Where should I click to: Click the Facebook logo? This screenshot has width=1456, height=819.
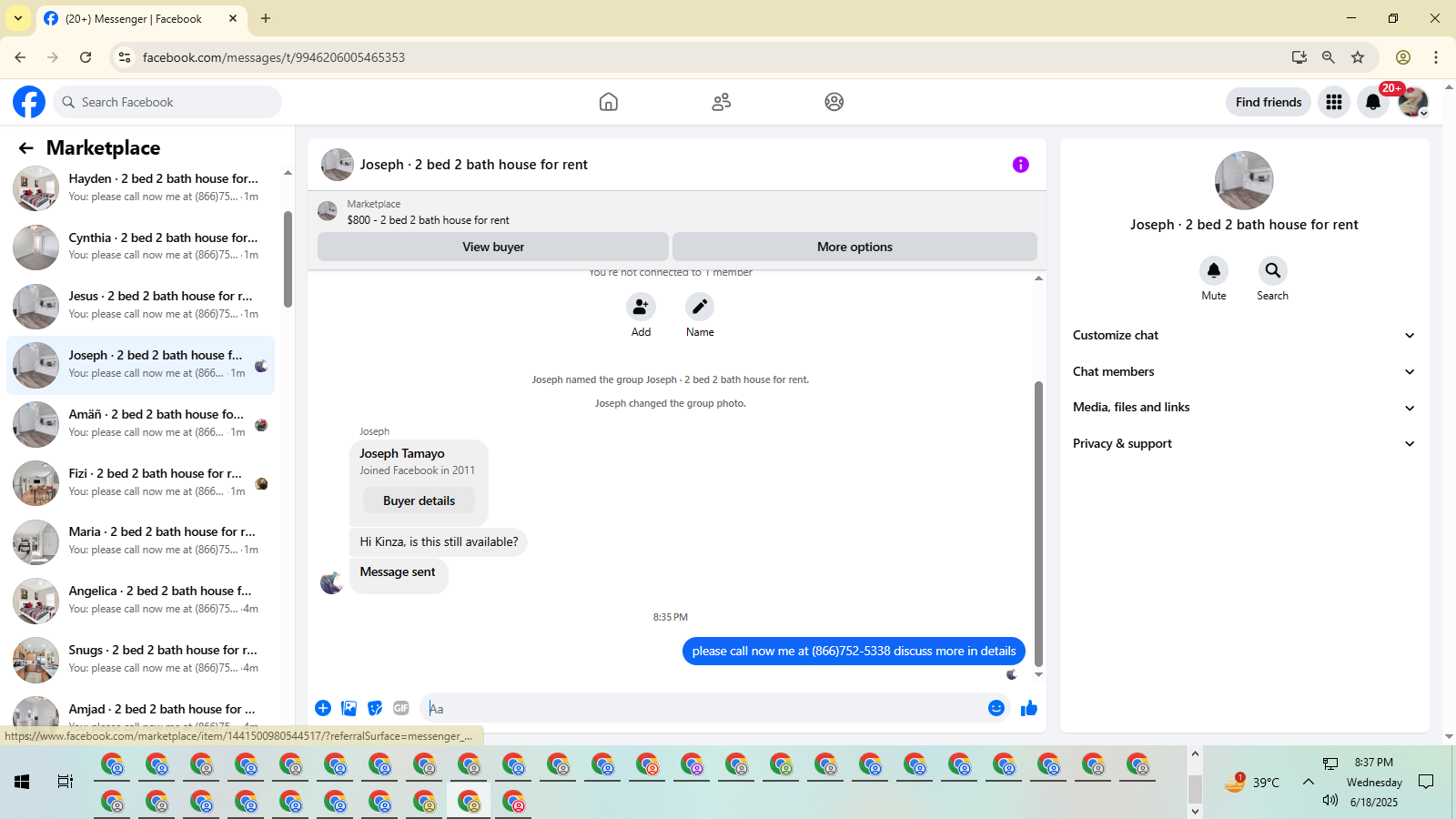coord(29,102)
